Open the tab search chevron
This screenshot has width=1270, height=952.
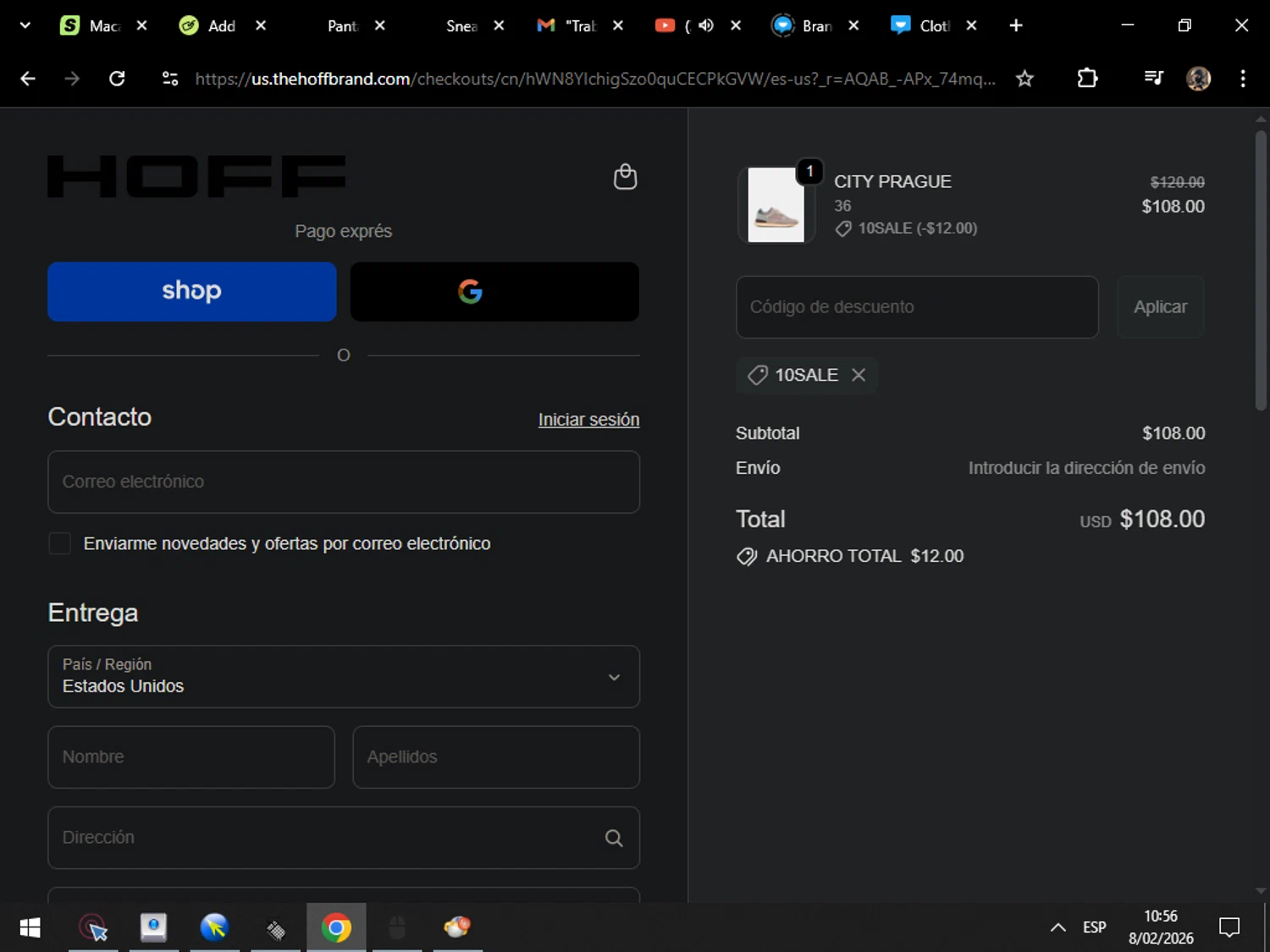click(25, 25)
